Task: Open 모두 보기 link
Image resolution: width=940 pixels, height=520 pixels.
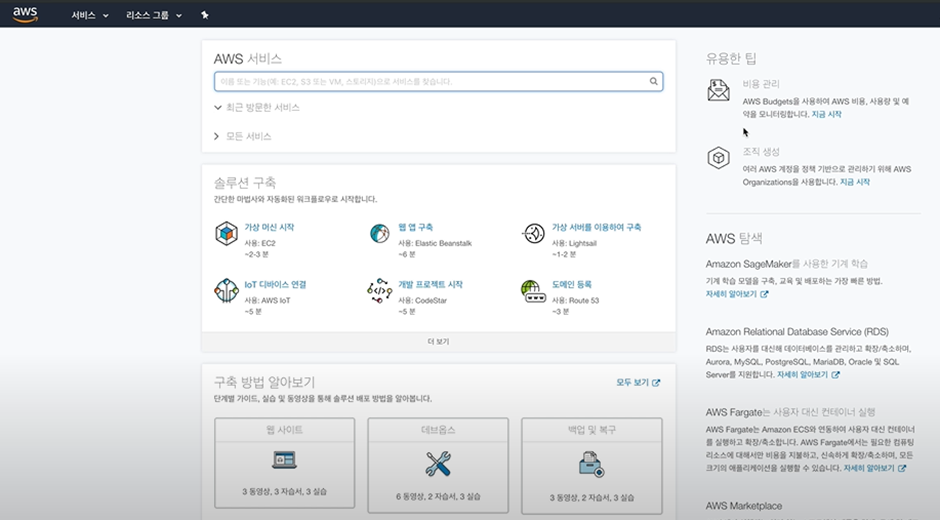Action: click(x=632, y=382)
